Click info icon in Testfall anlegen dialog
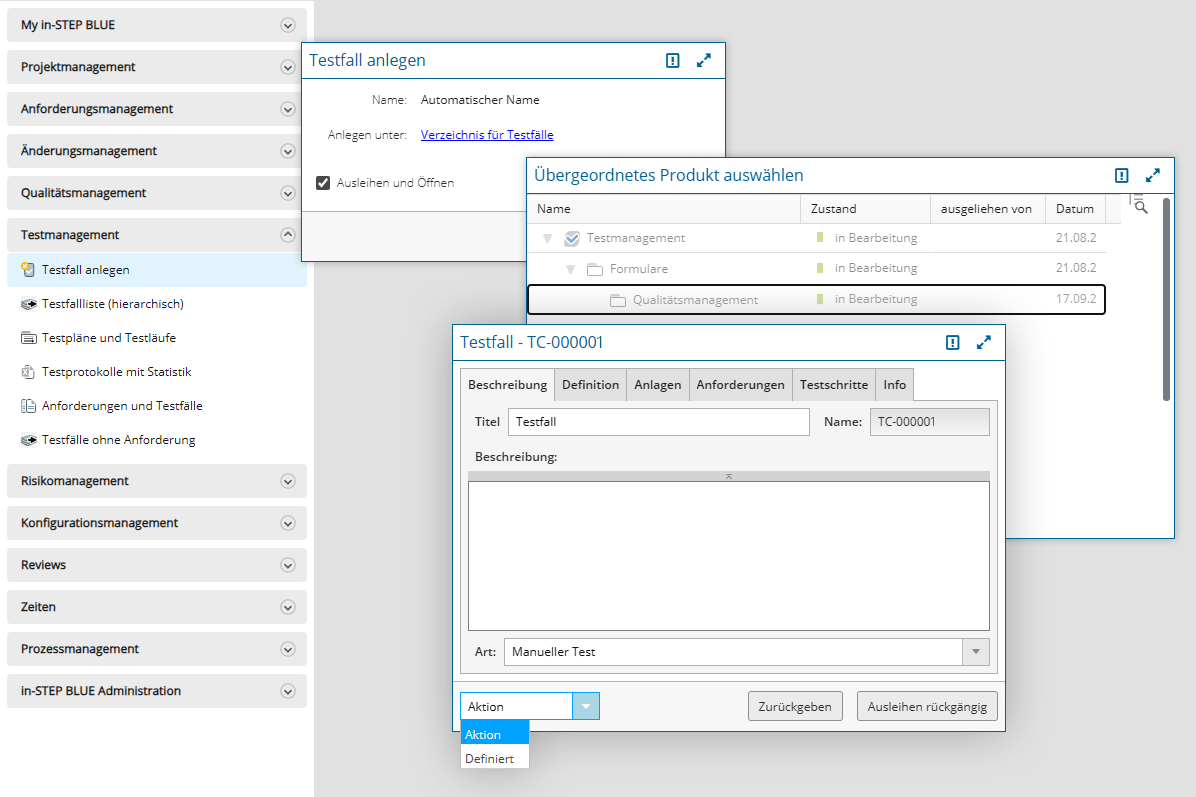This screenshot has width=1196, height=797. (673, 61)
